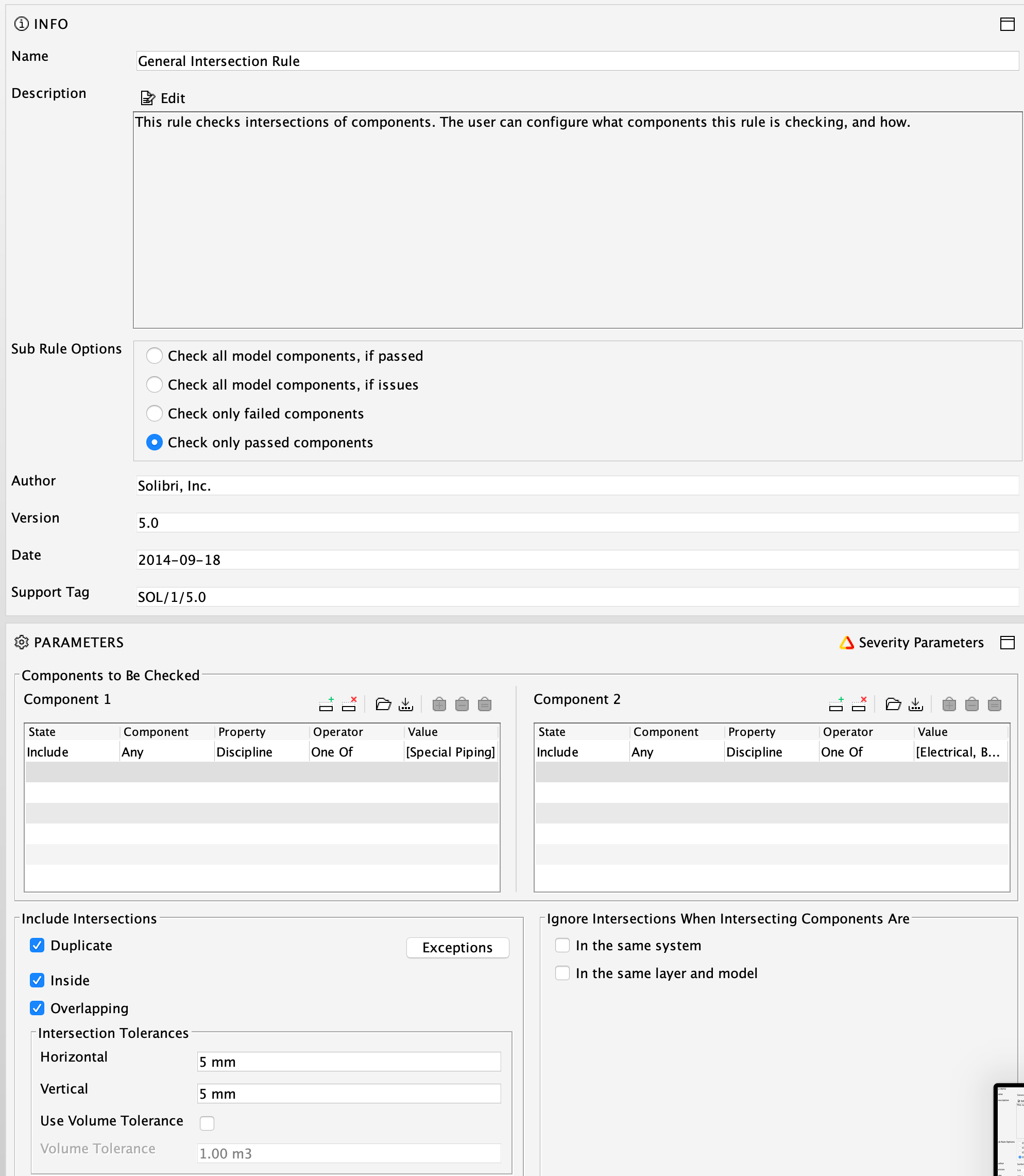
Task: Uncheck the Overlapping intersections checkbox
Action: point(37,1008)
